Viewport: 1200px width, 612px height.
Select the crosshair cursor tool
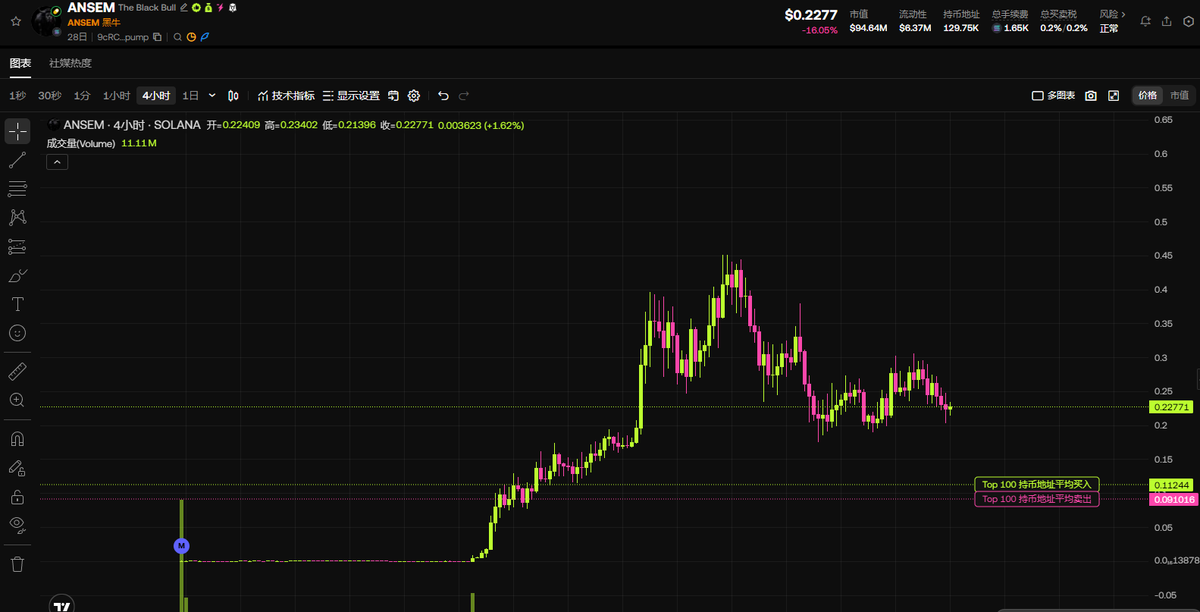(x=17, y=132)
